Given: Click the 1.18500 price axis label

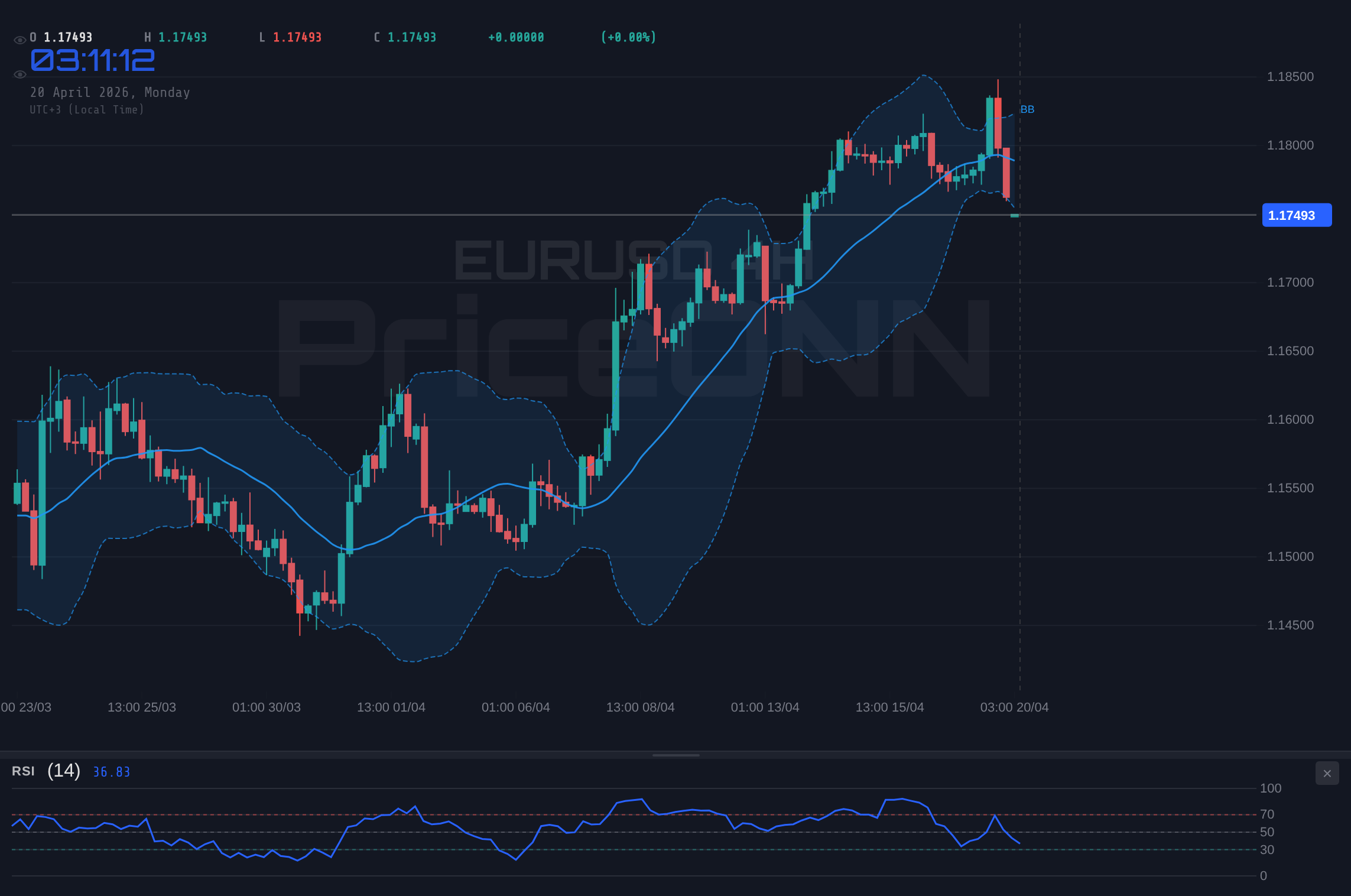Looking at the screenshot, I should coord(1290,77).
